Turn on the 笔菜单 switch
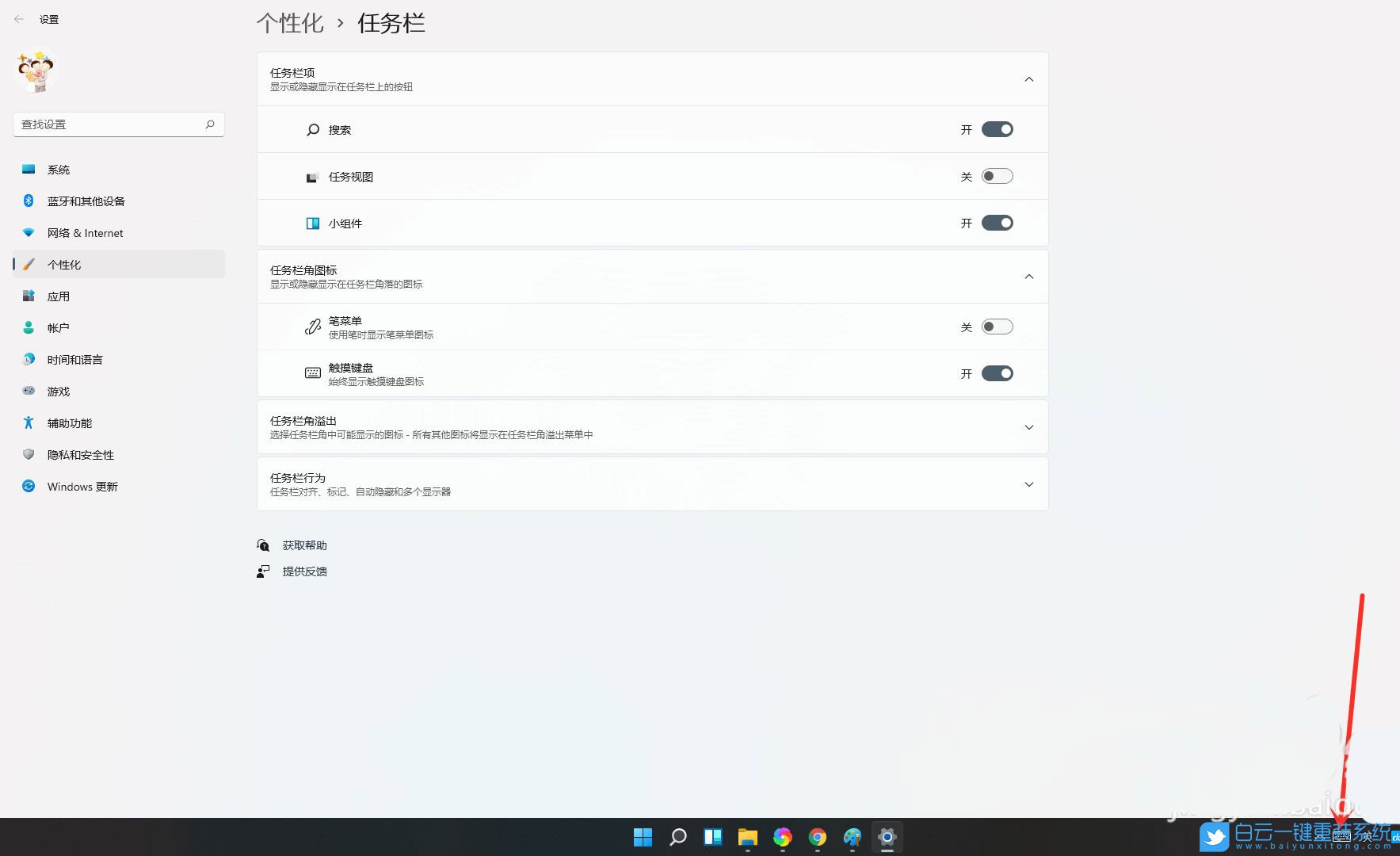The image size is (1400, 856). (998, 326)
